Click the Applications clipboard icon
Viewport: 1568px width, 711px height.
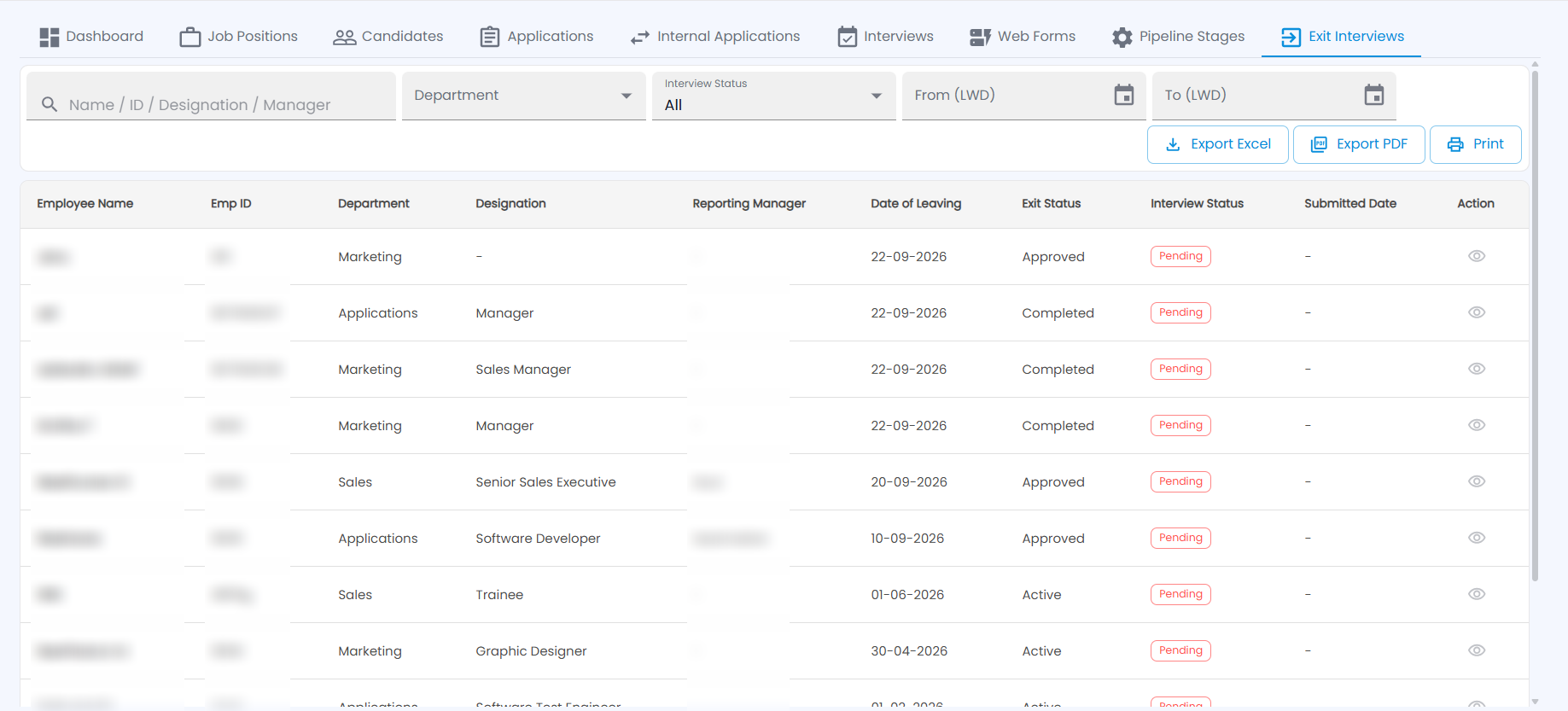pyautogui.click(x=490, y=37)
